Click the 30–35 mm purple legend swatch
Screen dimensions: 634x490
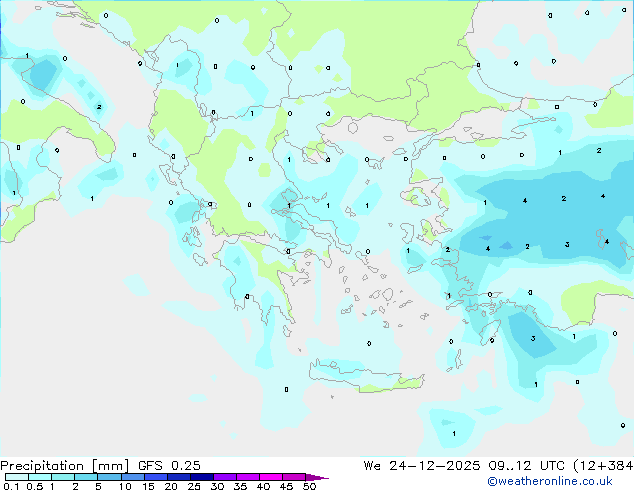point(224,477)
